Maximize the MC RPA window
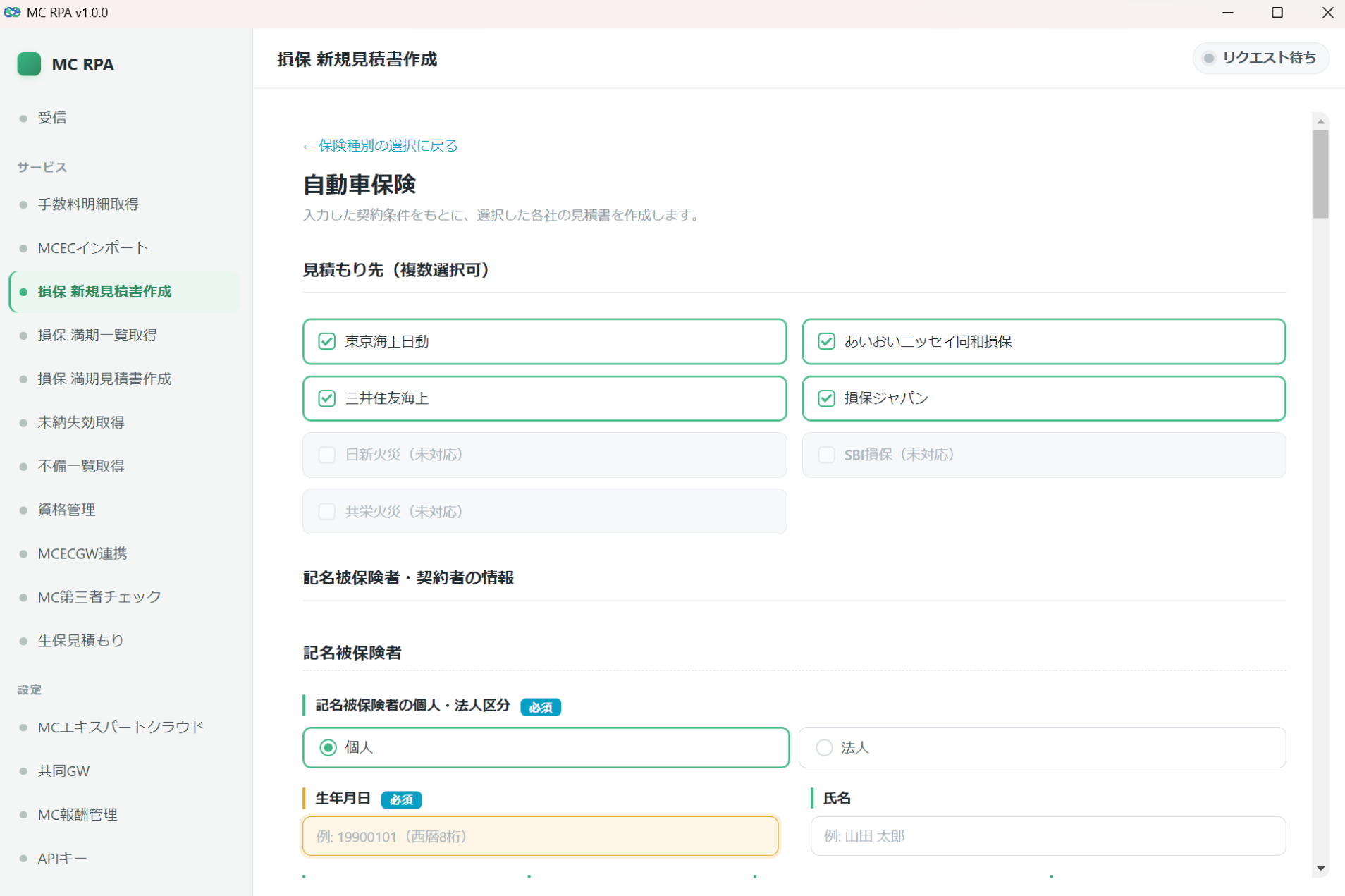Viewport: 1345px width, 896px height. pyautogui.click(x=1277, y=13)
